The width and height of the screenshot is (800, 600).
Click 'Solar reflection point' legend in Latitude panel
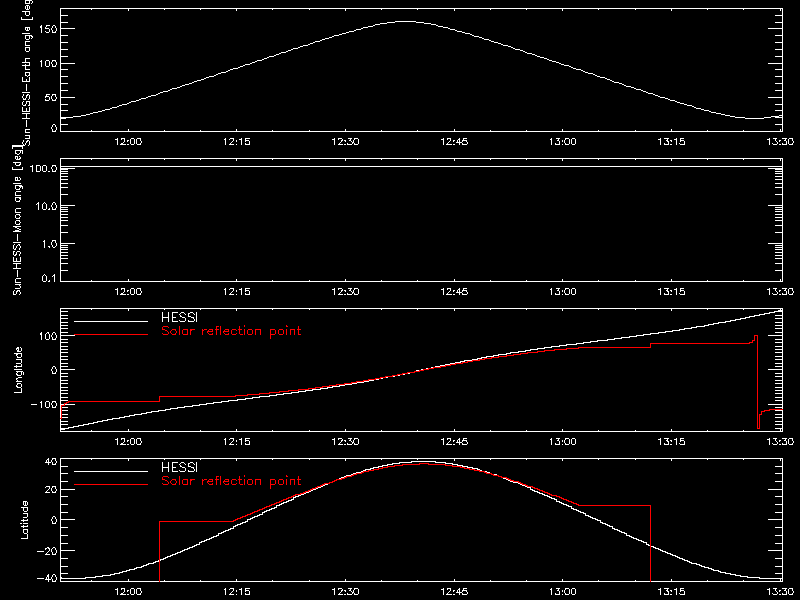(x=231, y=481)
